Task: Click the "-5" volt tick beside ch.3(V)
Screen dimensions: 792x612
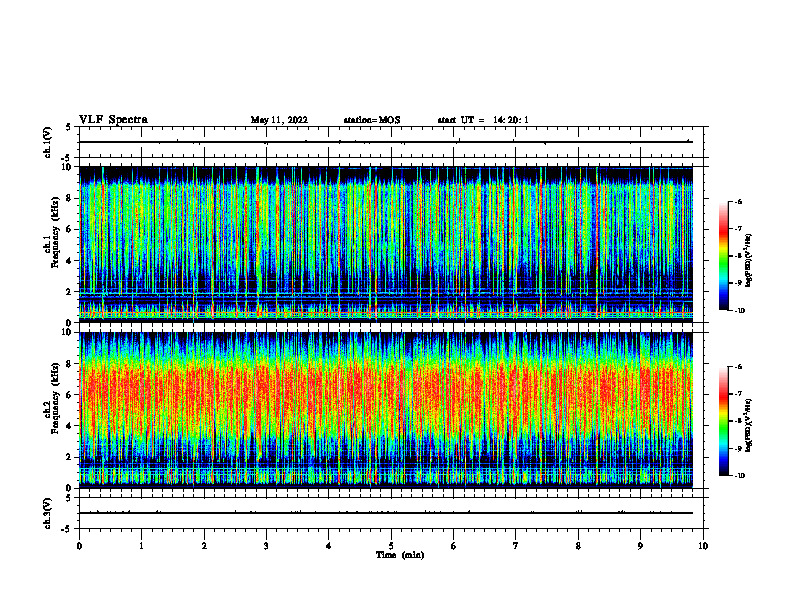Action: (x=67, y=529)
